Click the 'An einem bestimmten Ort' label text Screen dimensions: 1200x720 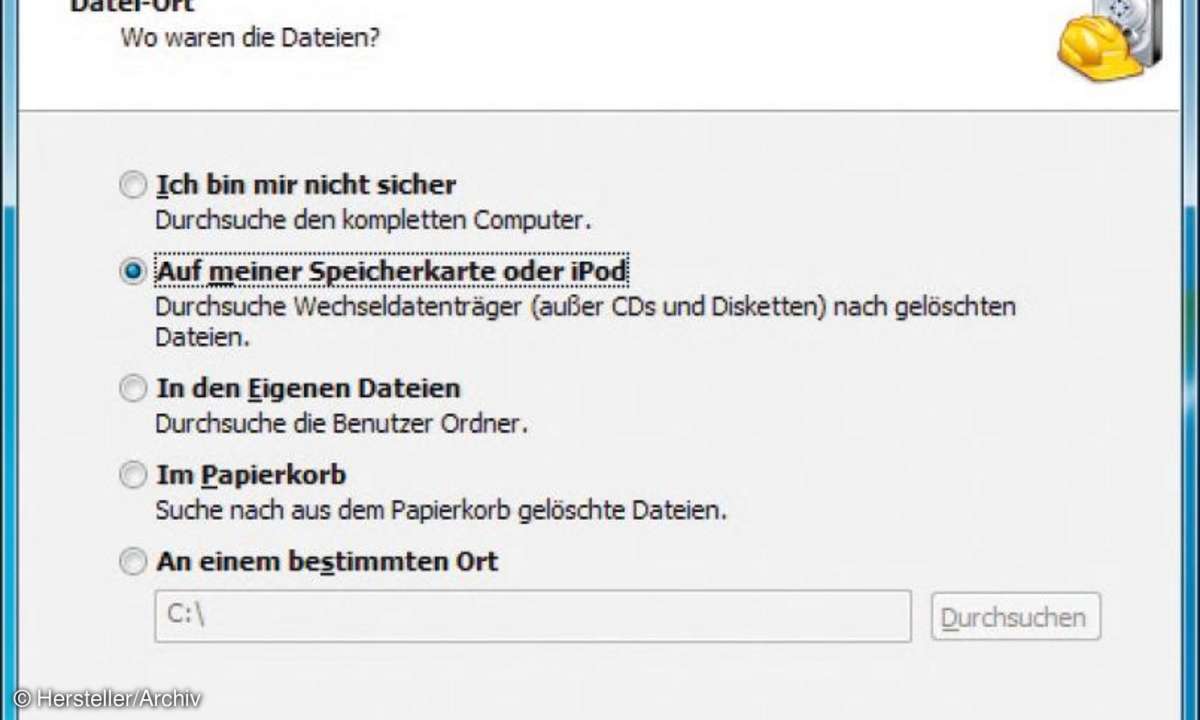point(327,562)
